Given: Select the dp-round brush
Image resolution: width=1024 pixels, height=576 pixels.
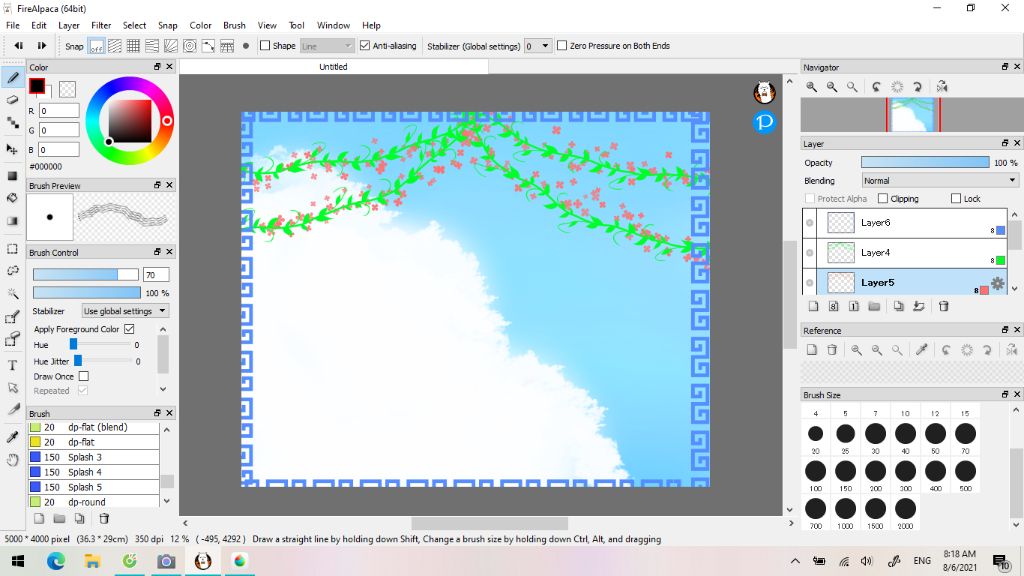Looking at the screenshot, I should (x=93, y=502).
